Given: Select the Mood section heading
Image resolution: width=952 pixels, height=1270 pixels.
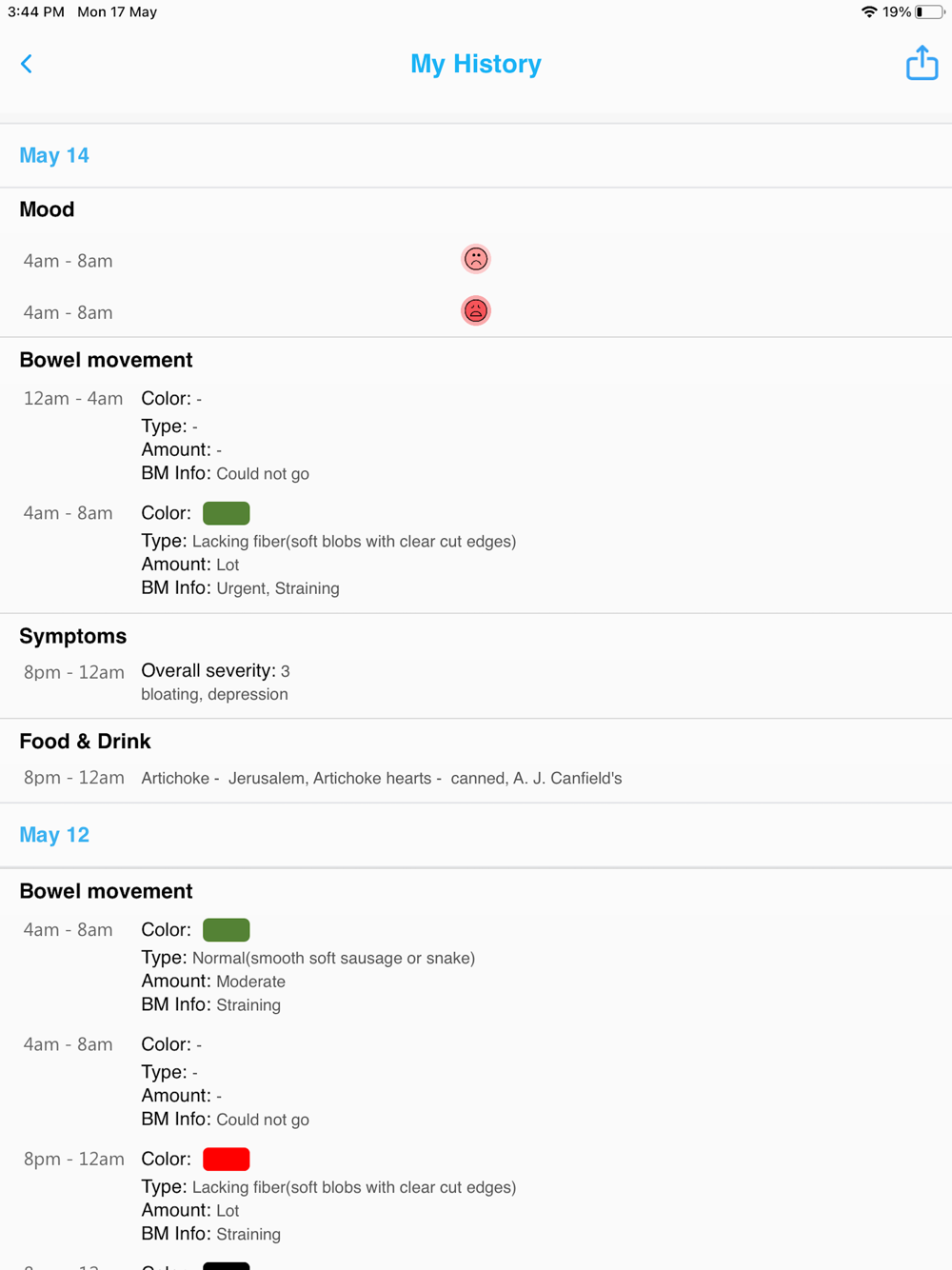Looking at the screenshot, I should click(x=47, y=209).
